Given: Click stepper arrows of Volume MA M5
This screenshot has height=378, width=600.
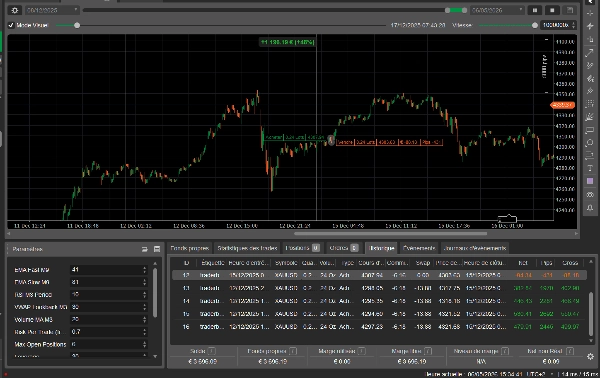Looking at the screenshot, I should tap(144, 319).
